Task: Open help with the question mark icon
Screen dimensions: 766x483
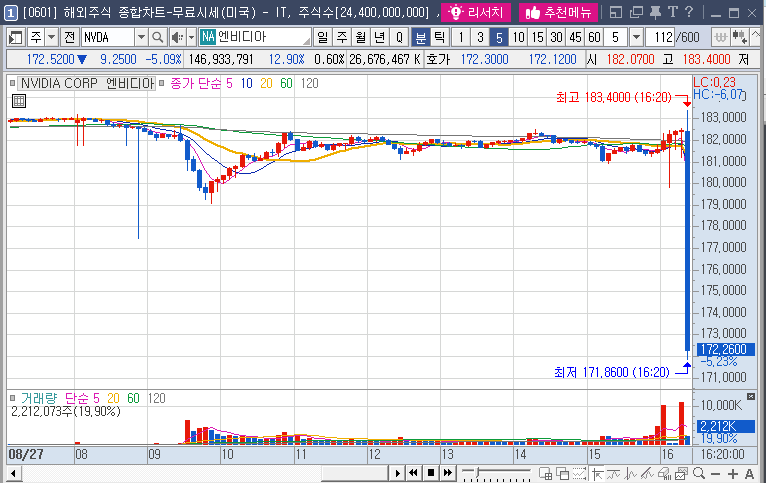Action: [688, 12]
